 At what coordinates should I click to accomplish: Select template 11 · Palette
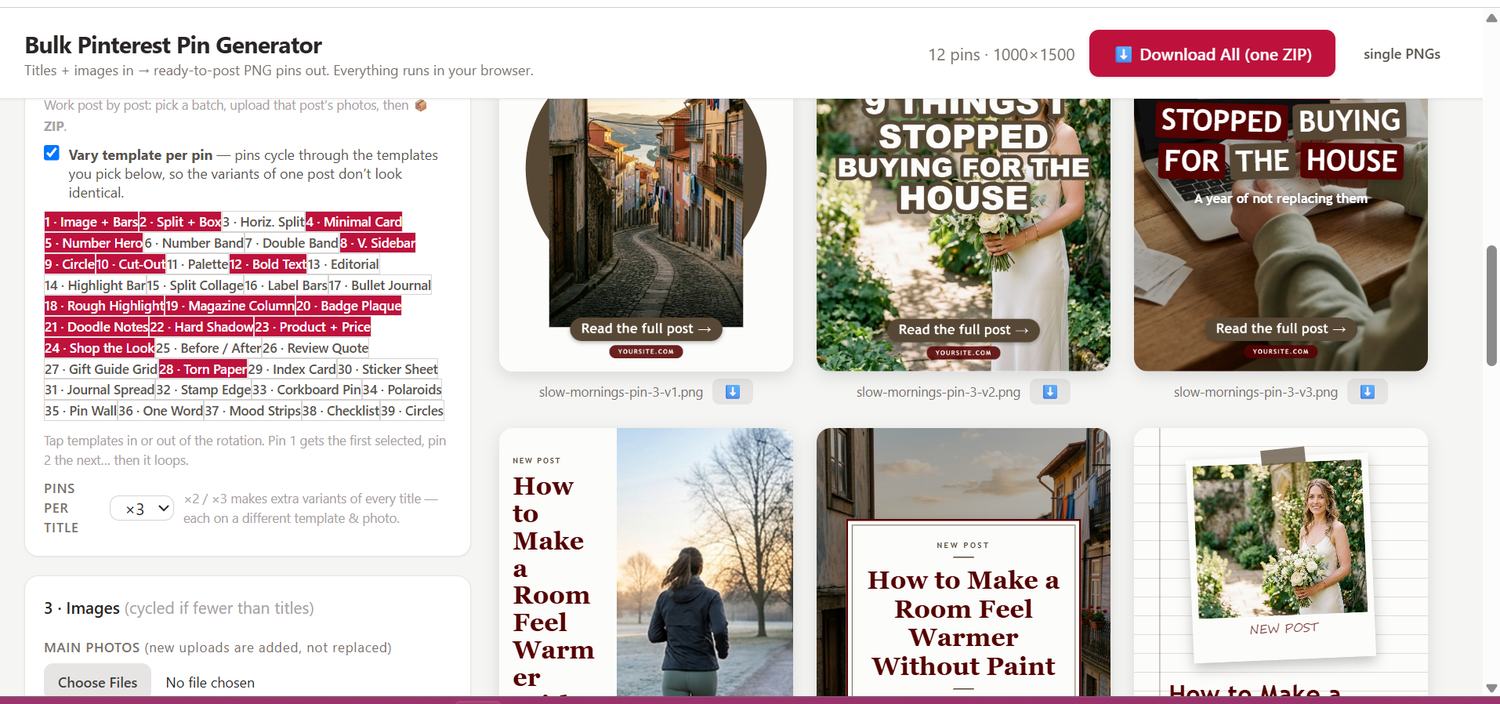tap(197, 264)
